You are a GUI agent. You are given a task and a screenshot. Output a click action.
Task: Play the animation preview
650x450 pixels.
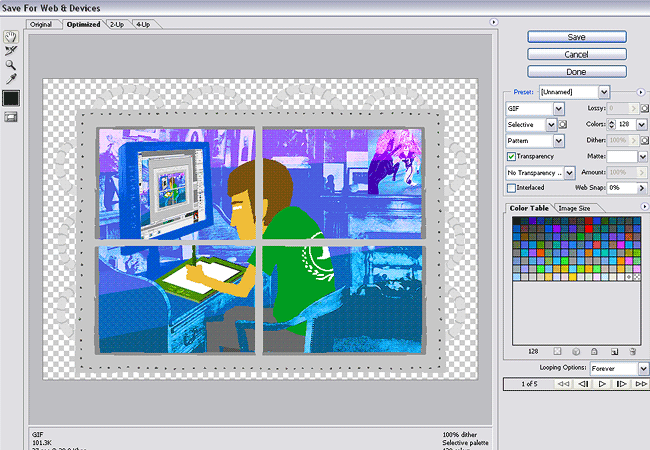[602, 384]
